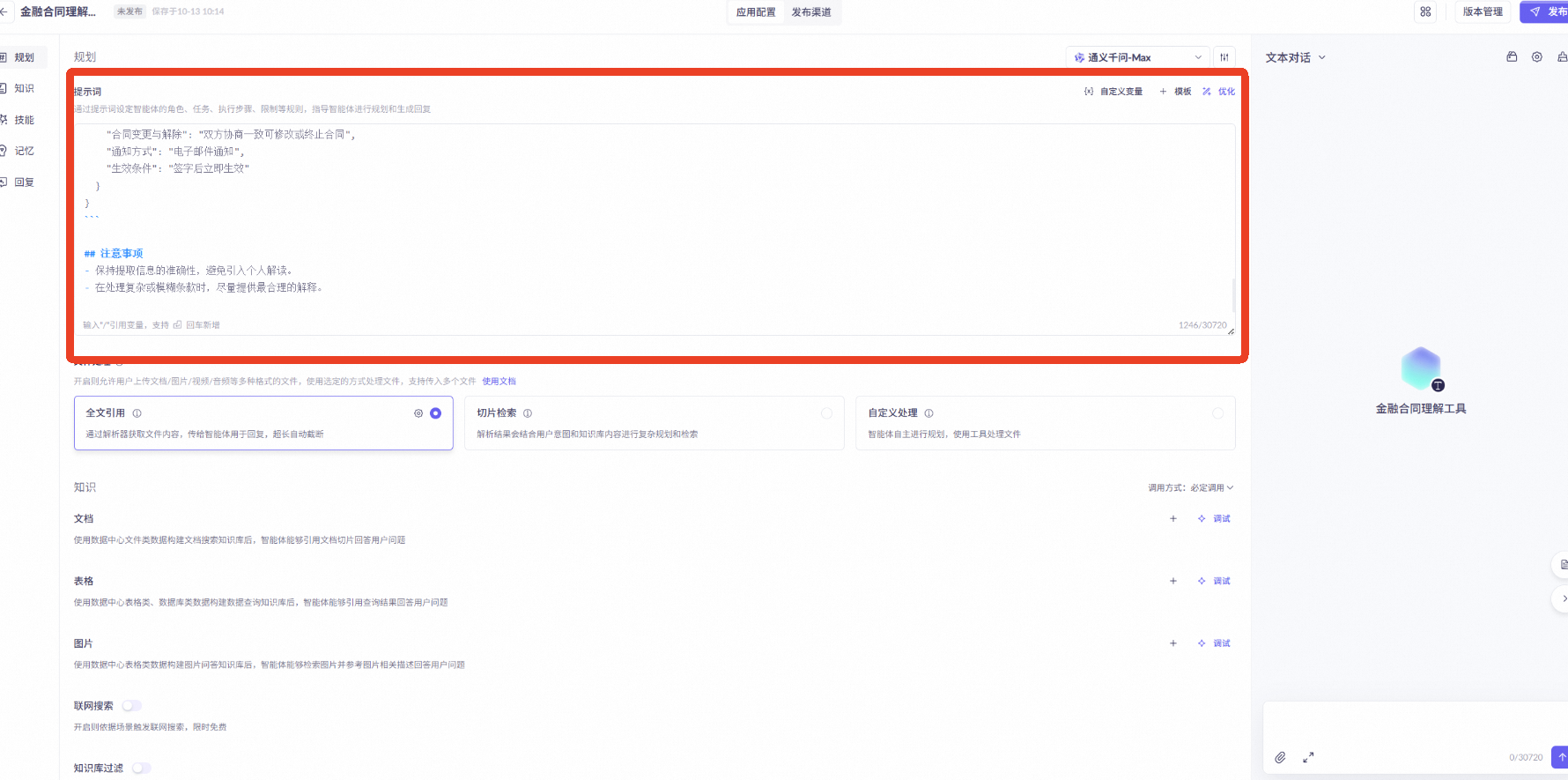
Task: Add a 表格 knowledge base with plus
Action: pyautogui.click(x=1173, y=582)
